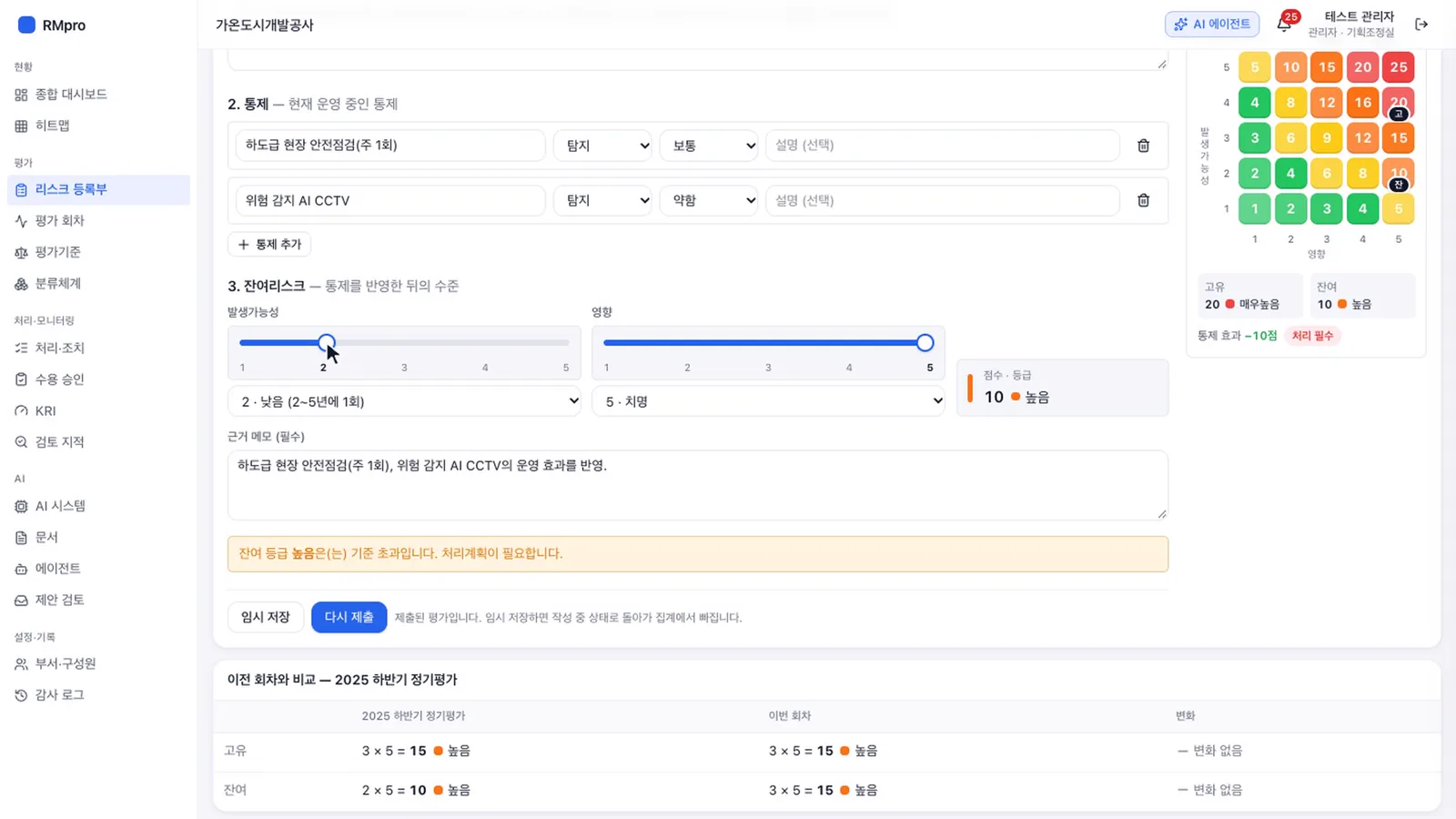Open AI 시스템 in the sidebar
The image size is (1456, 819).
pos(98,506)
